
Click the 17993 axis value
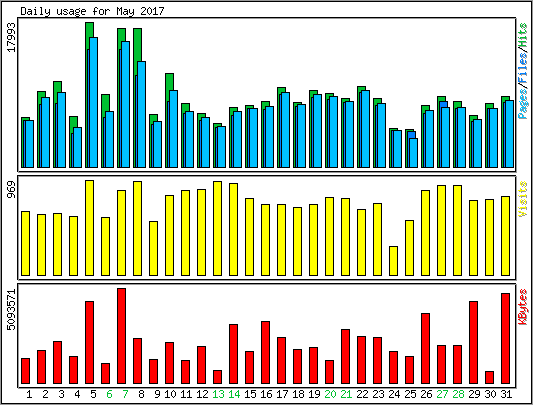click(11, 37)
